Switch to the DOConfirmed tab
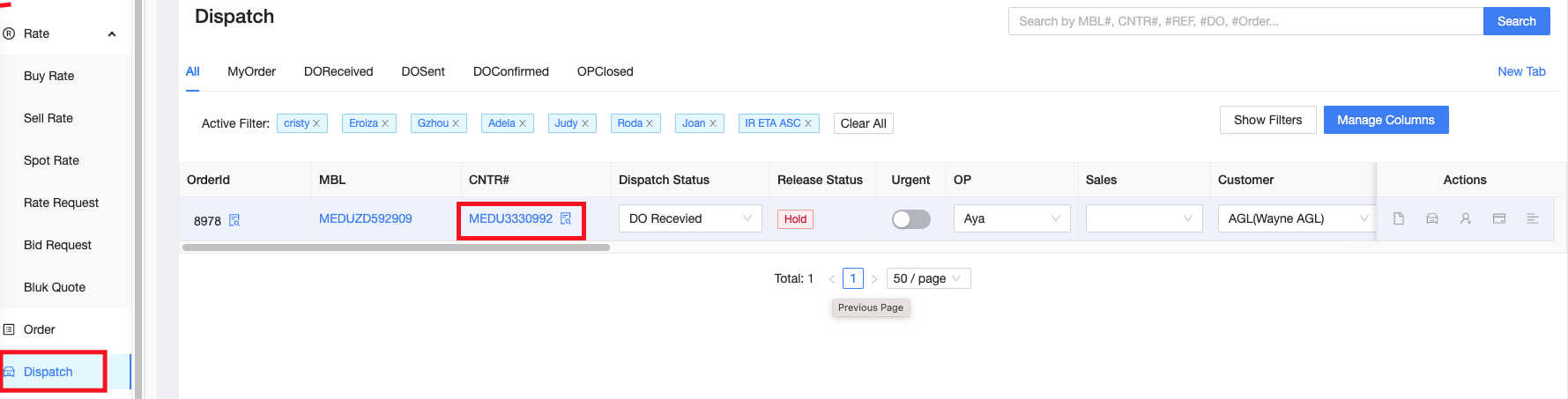1568x399 pixels. click(x=510, y=71)
